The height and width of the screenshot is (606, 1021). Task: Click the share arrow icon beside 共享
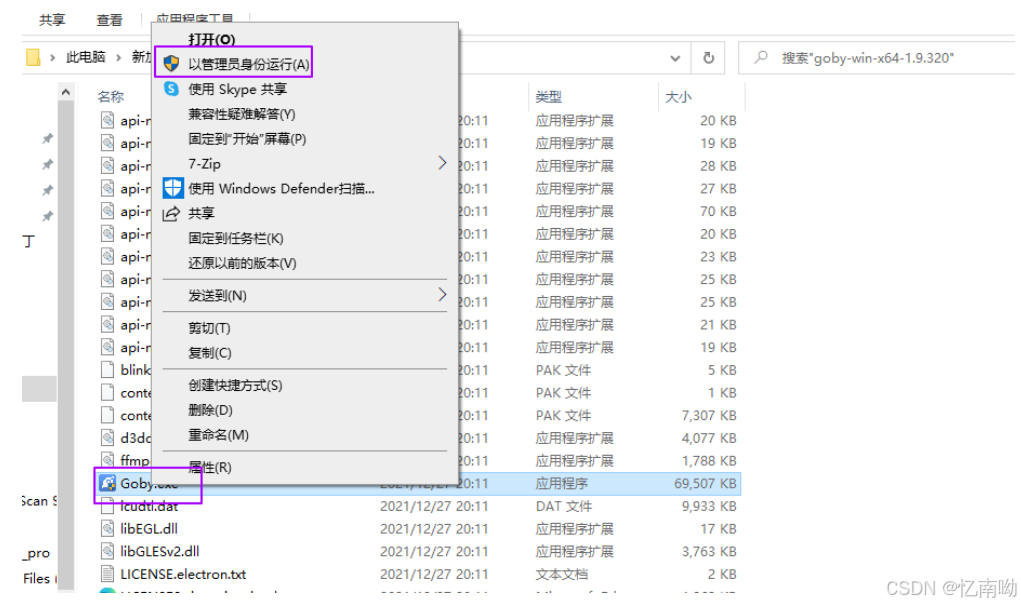(171, 213)
